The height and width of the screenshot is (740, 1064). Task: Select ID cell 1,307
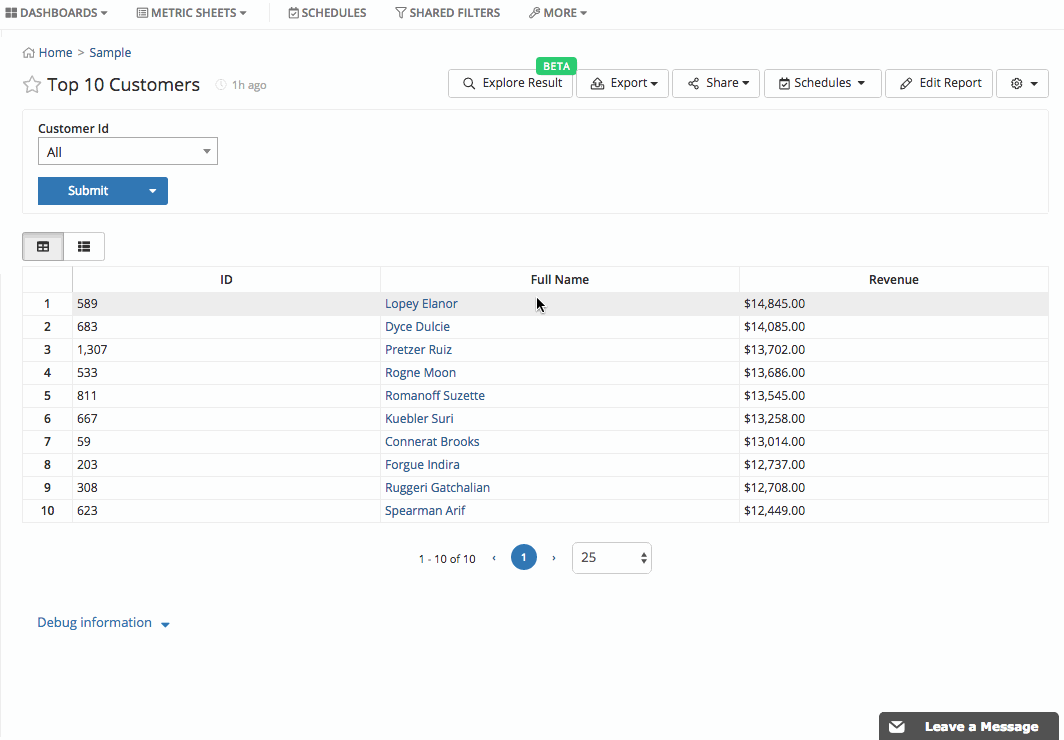pyautogui.click(x=227, y=350)
